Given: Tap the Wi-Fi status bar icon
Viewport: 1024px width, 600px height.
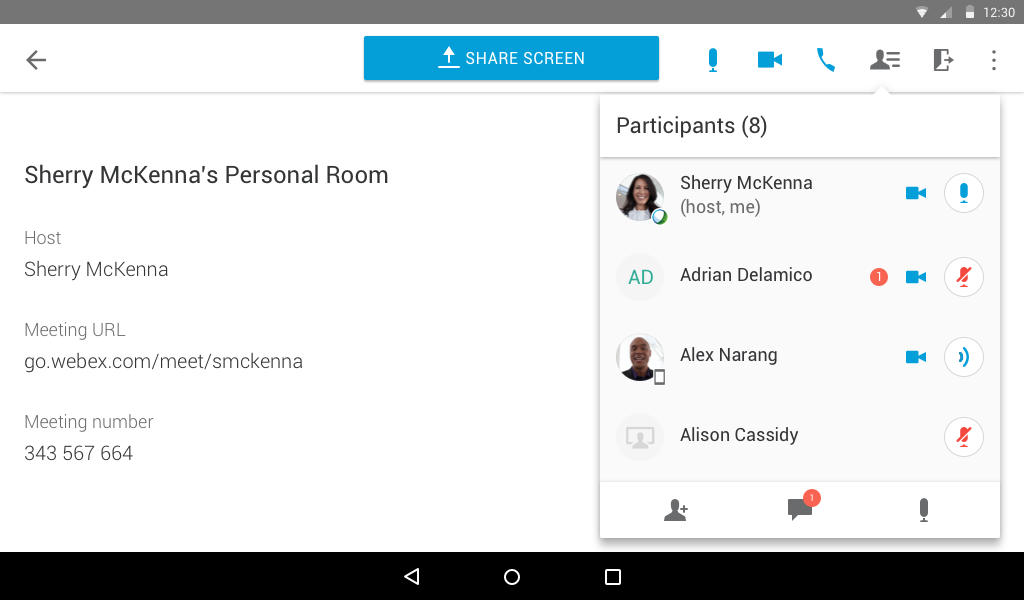Looking at the screenshot, I should pos(921,12).
